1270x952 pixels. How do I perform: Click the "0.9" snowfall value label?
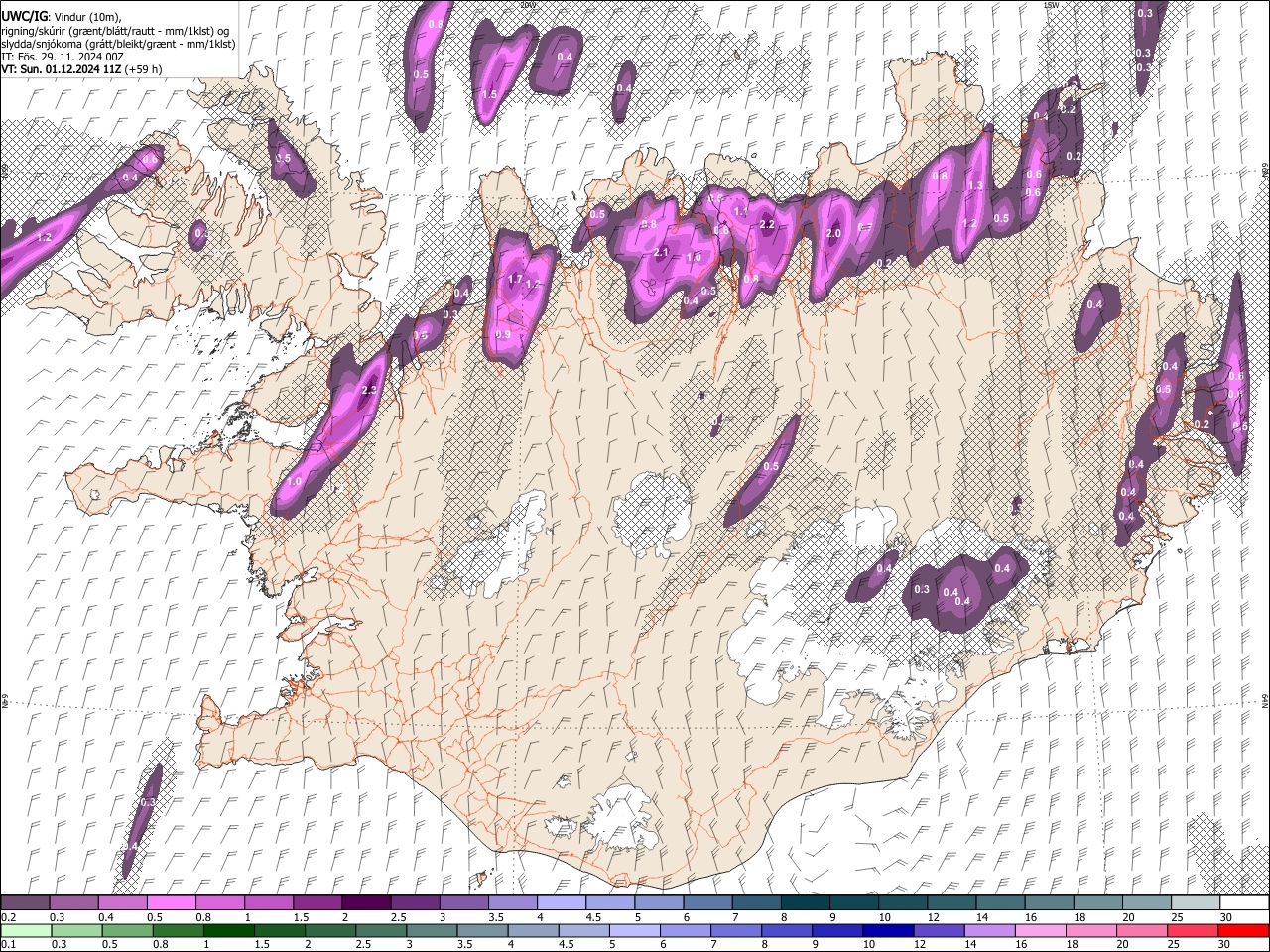[503, 335]
